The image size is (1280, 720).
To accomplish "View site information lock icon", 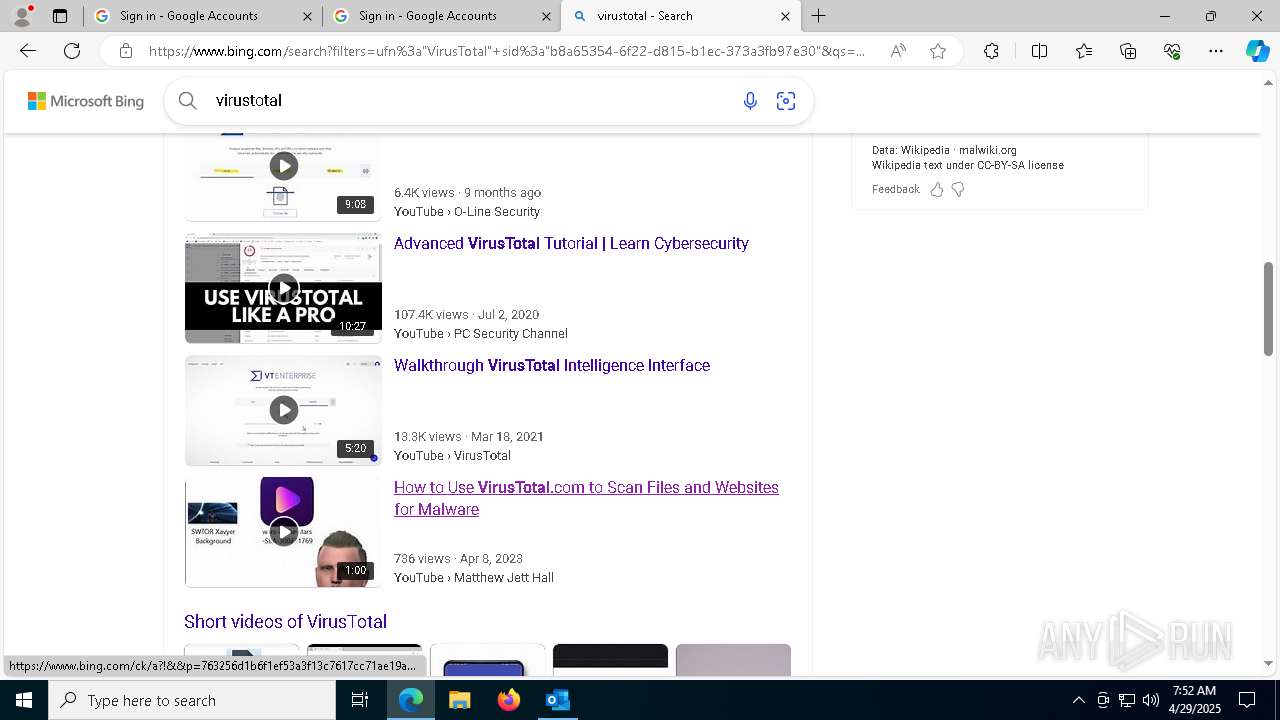I will click(126, 51).
